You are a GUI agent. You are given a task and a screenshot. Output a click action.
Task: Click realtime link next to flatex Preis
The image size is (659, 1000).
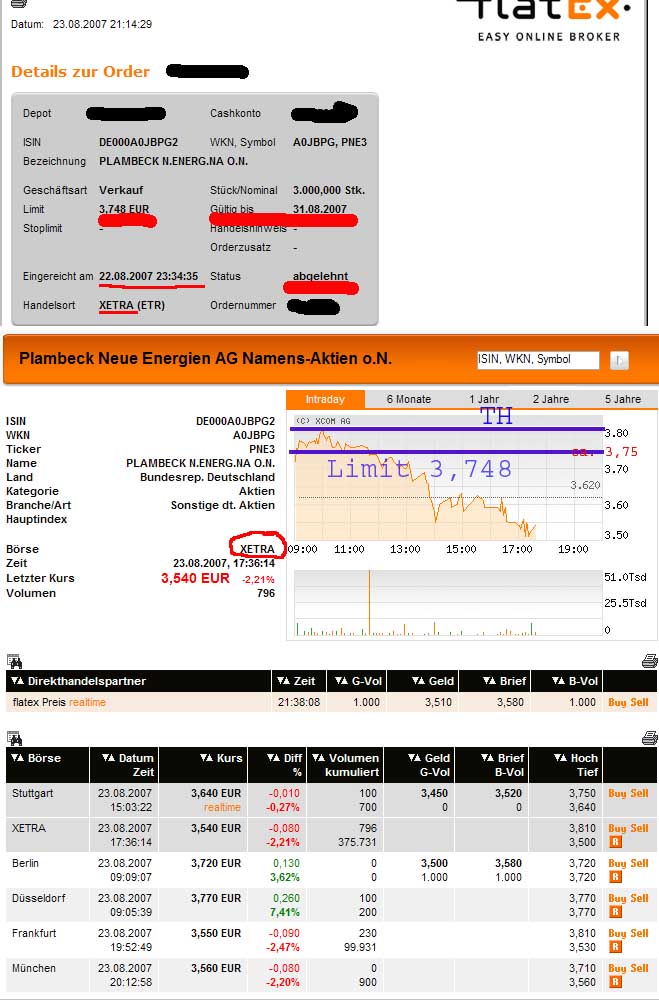[x=87, y=702]
